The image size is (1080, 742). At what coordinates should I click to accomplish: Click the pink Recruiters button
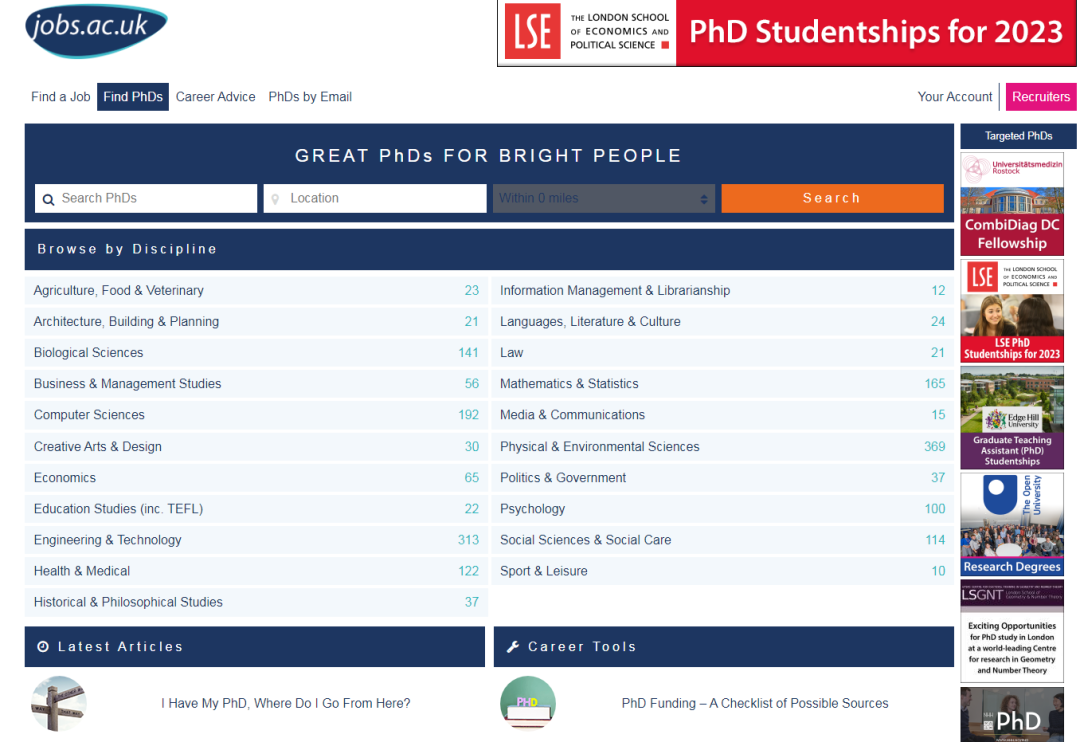pos(1041,96)
